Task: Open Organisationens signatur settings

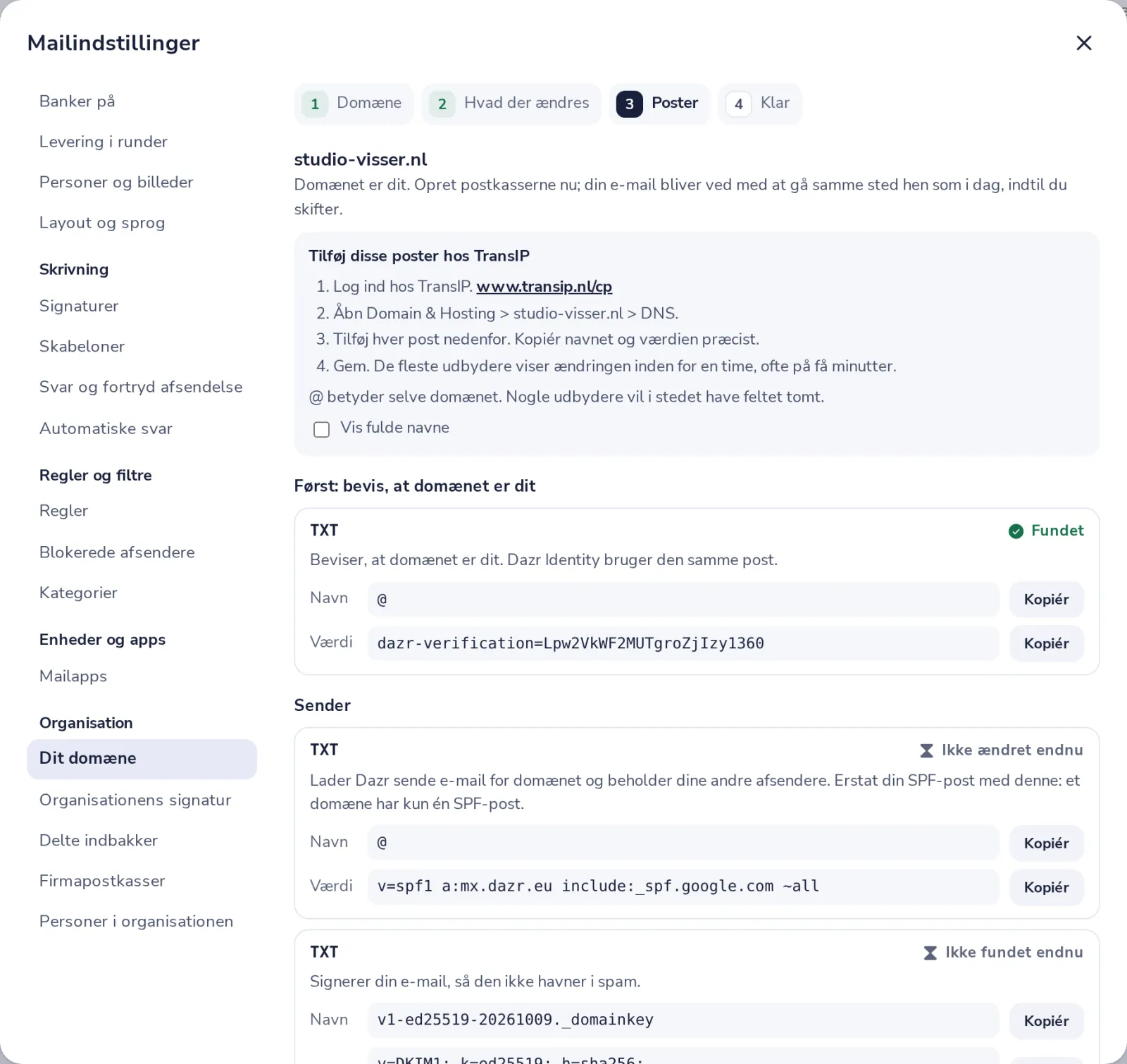Action: (142, 800)
